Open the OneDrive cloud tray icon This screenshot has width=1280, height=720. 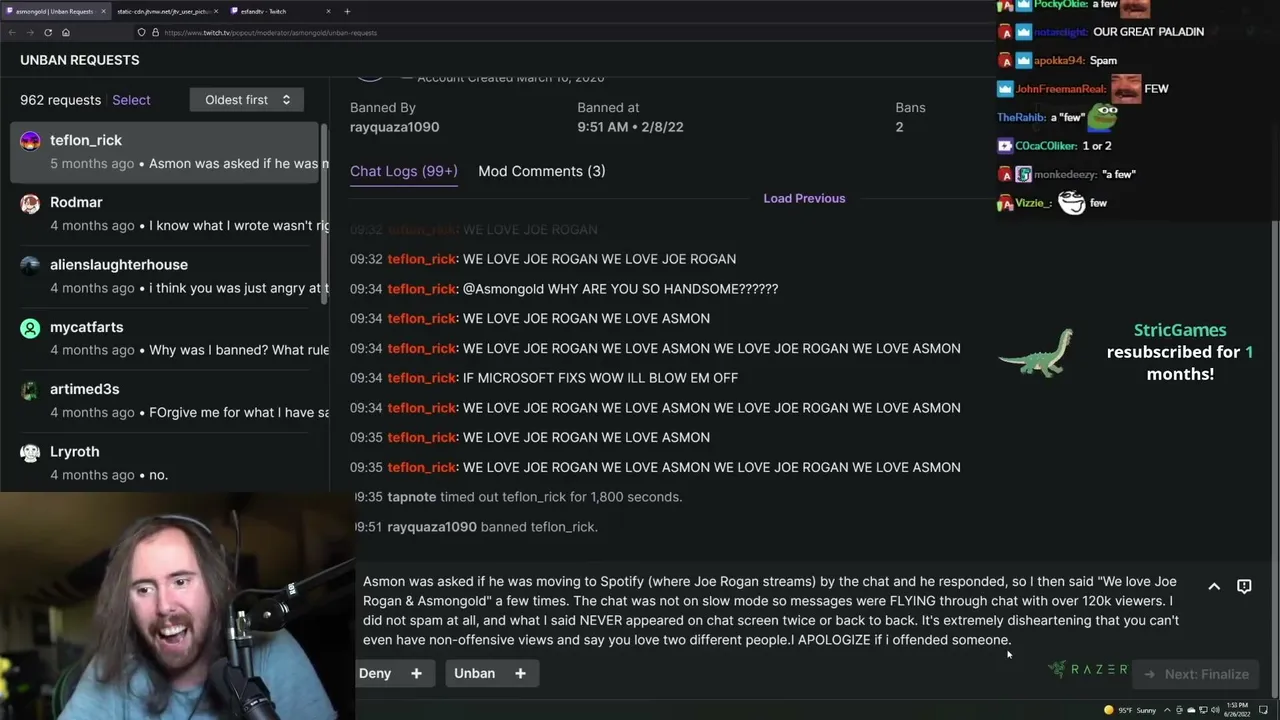[1192, 710]
